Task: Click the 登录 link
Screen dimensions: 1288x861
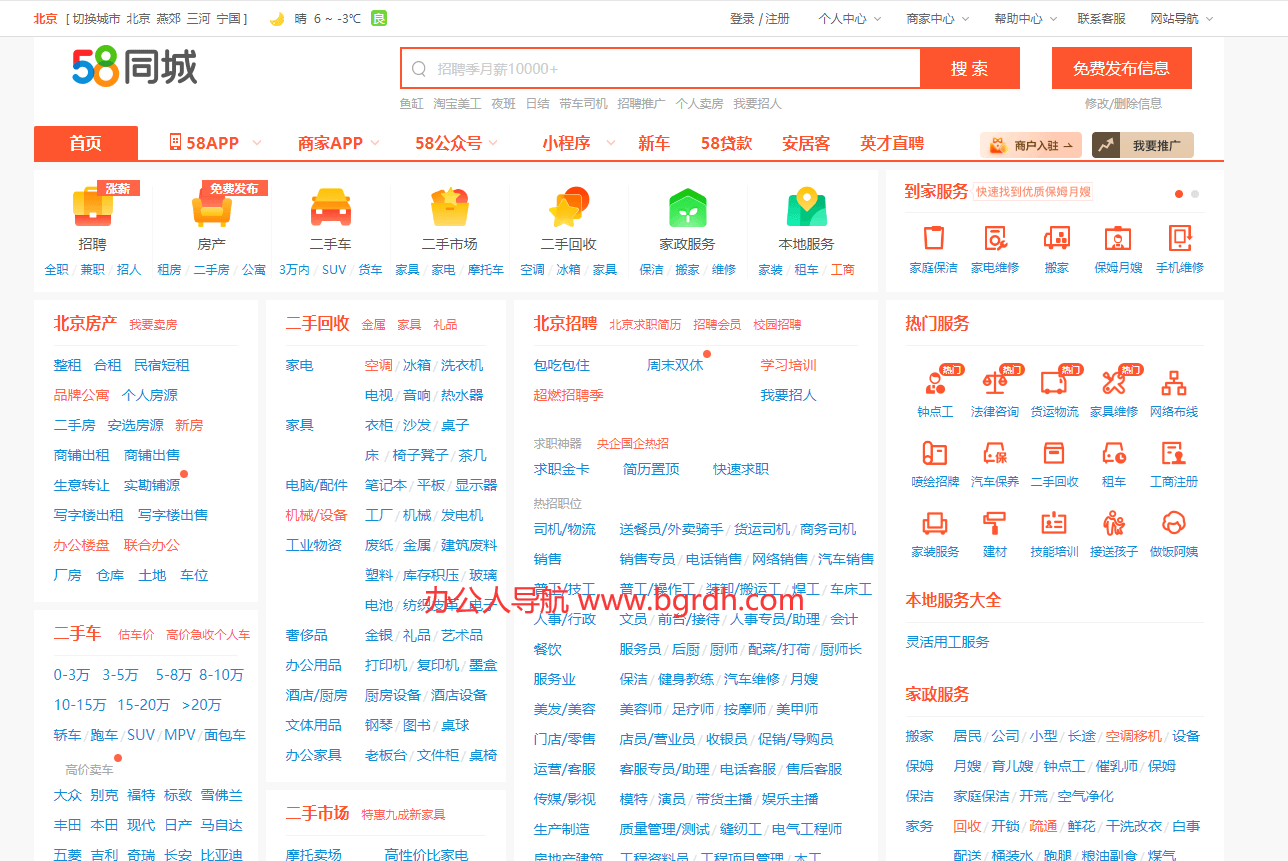Action: coord(742,18)
